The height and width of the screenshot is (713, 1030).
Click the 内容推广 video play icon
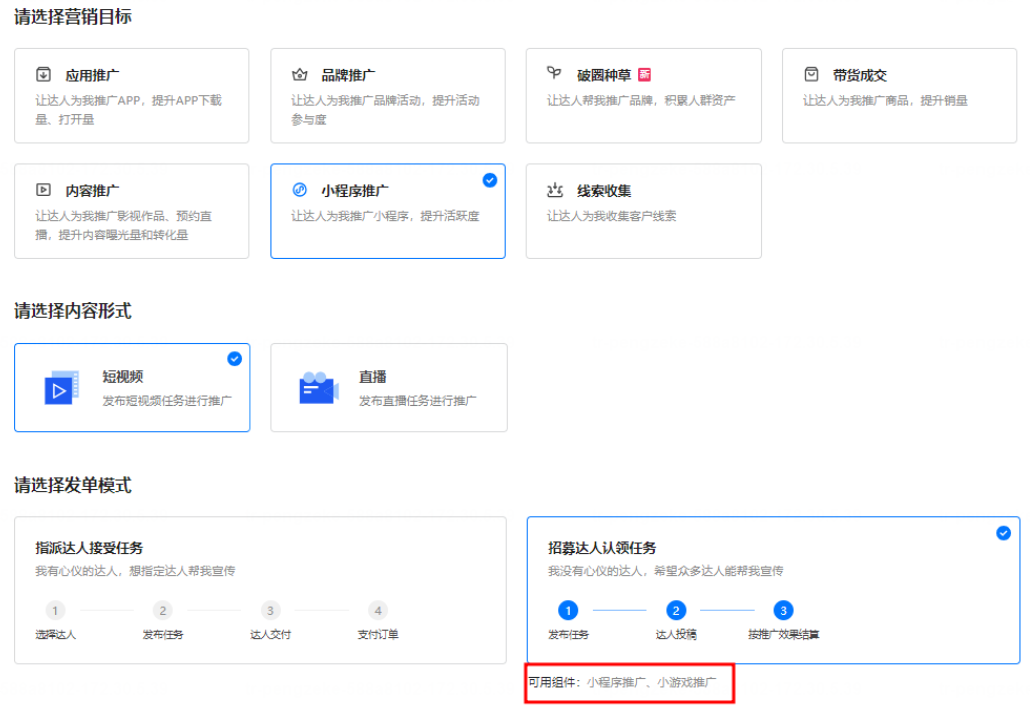tap(41, 189)
